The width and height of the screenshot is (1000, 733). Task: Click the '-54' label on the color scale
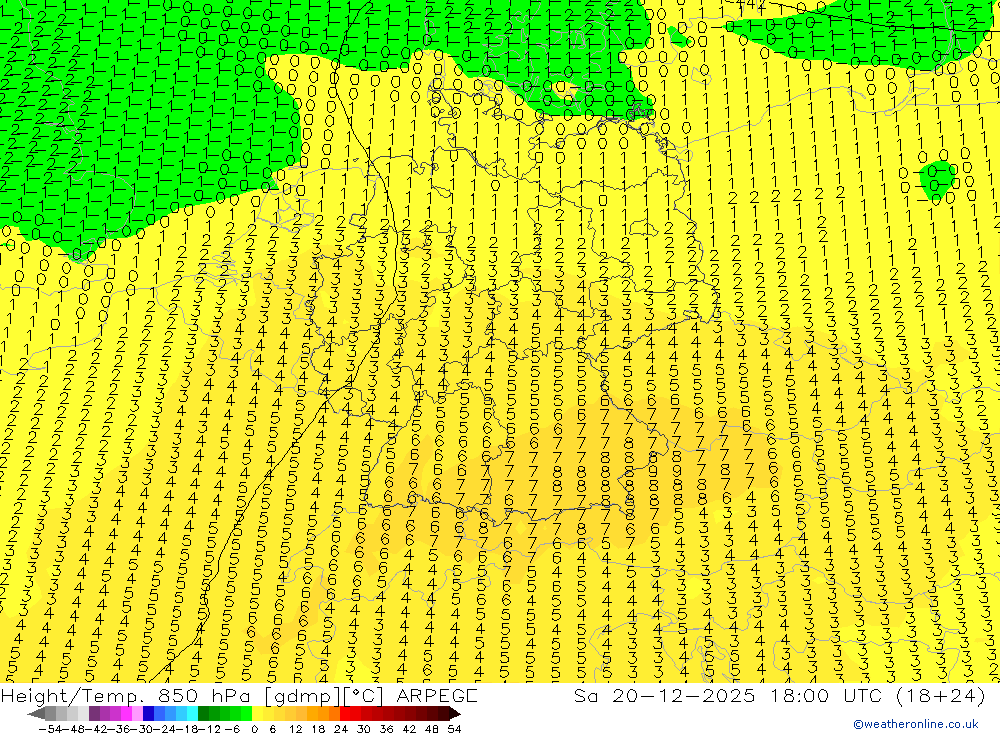tap(50, 729)
